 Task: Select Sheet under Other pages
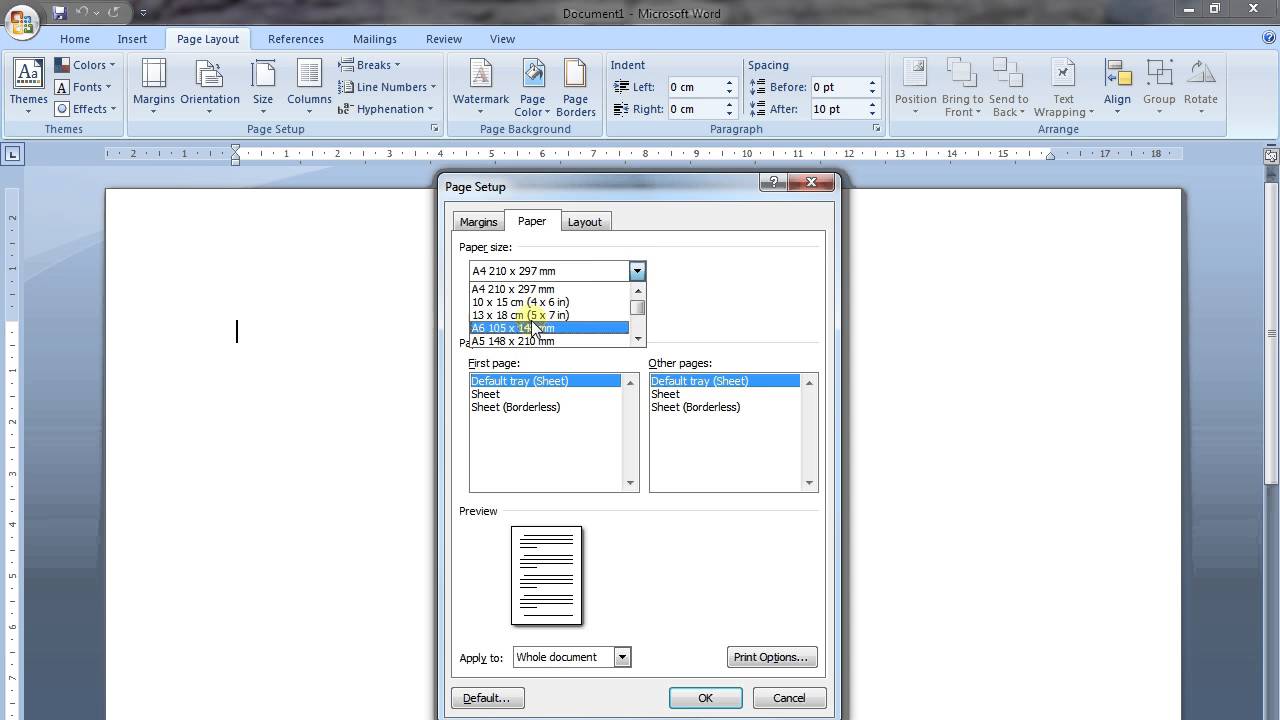coord(725,394)
